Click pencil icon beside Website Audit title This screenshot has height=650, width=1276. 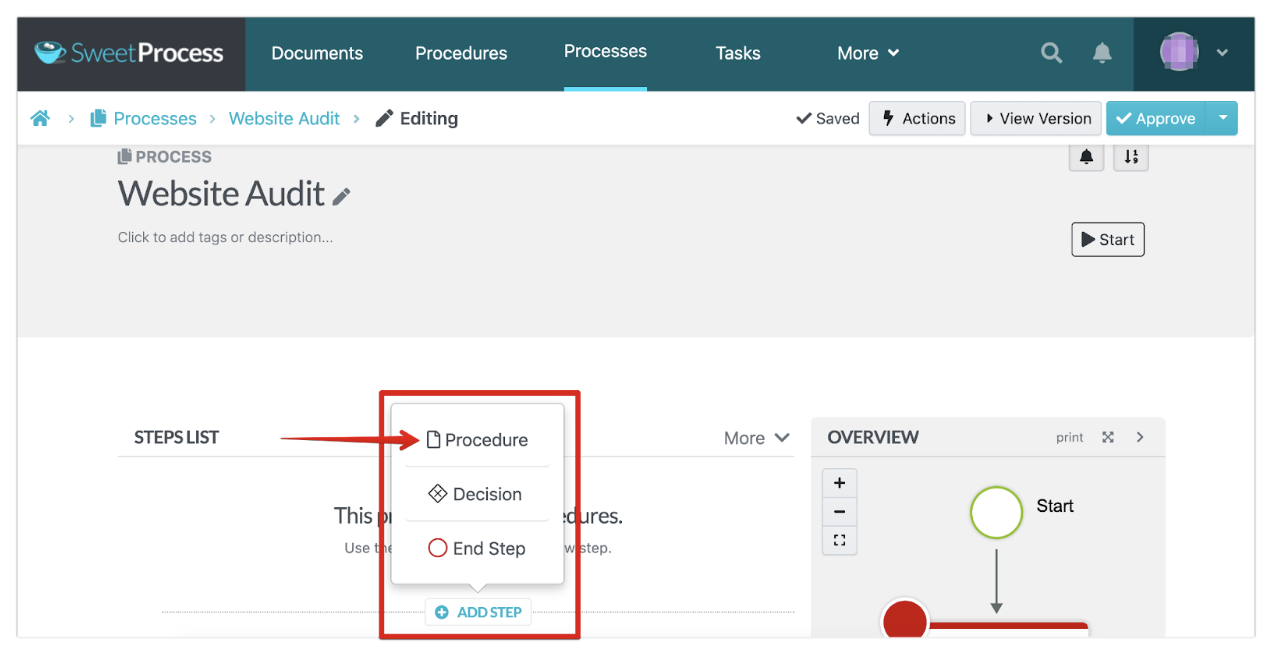click(342, 197)
